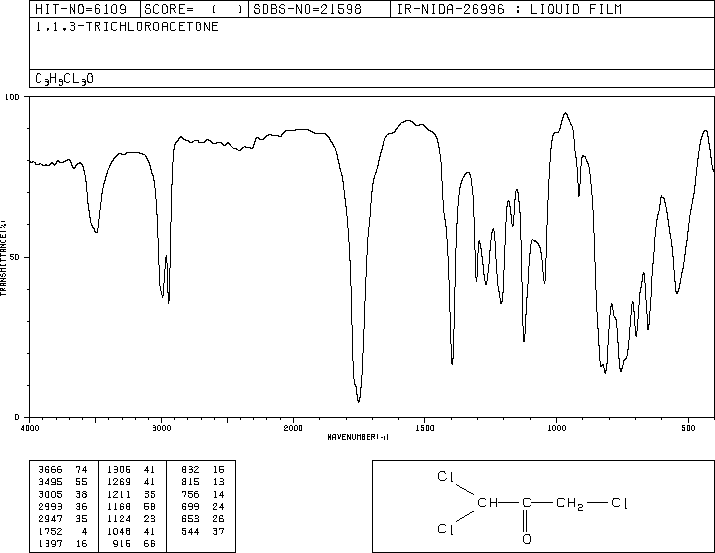
Task: Select peak table entry 3495
Action: pos(63,482)
